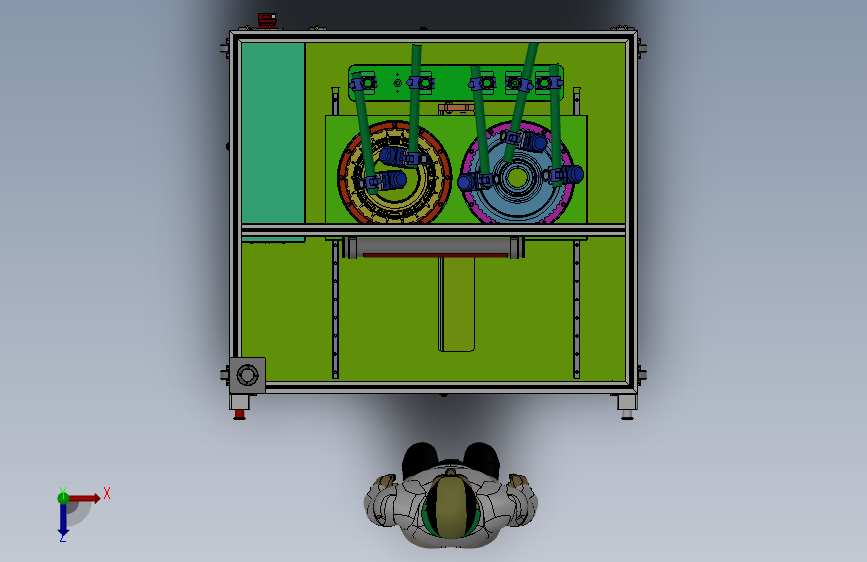Click the blue Z axis arrow of triad

(x=63, y=521)
